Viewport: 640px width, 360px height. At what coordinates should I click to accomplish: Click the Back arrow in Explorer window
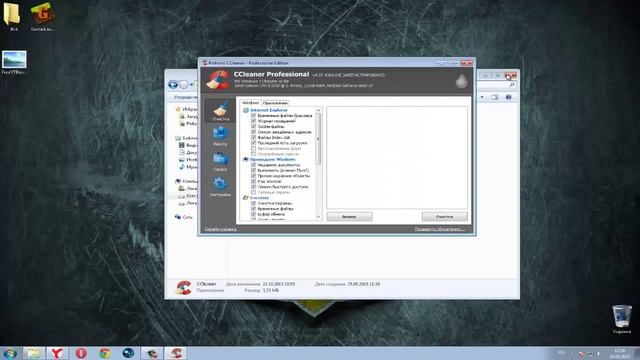pyautogui.click(x=173, y=84)
